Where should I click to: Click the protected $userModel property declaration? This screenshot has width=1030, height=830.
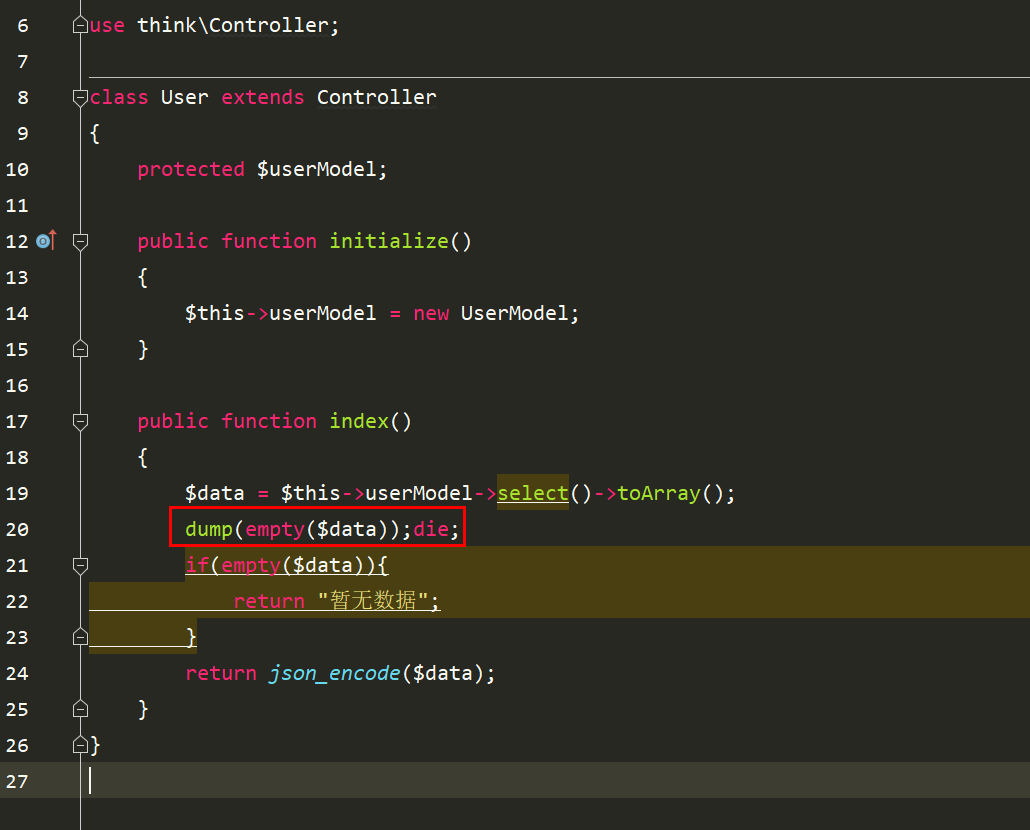262,169
